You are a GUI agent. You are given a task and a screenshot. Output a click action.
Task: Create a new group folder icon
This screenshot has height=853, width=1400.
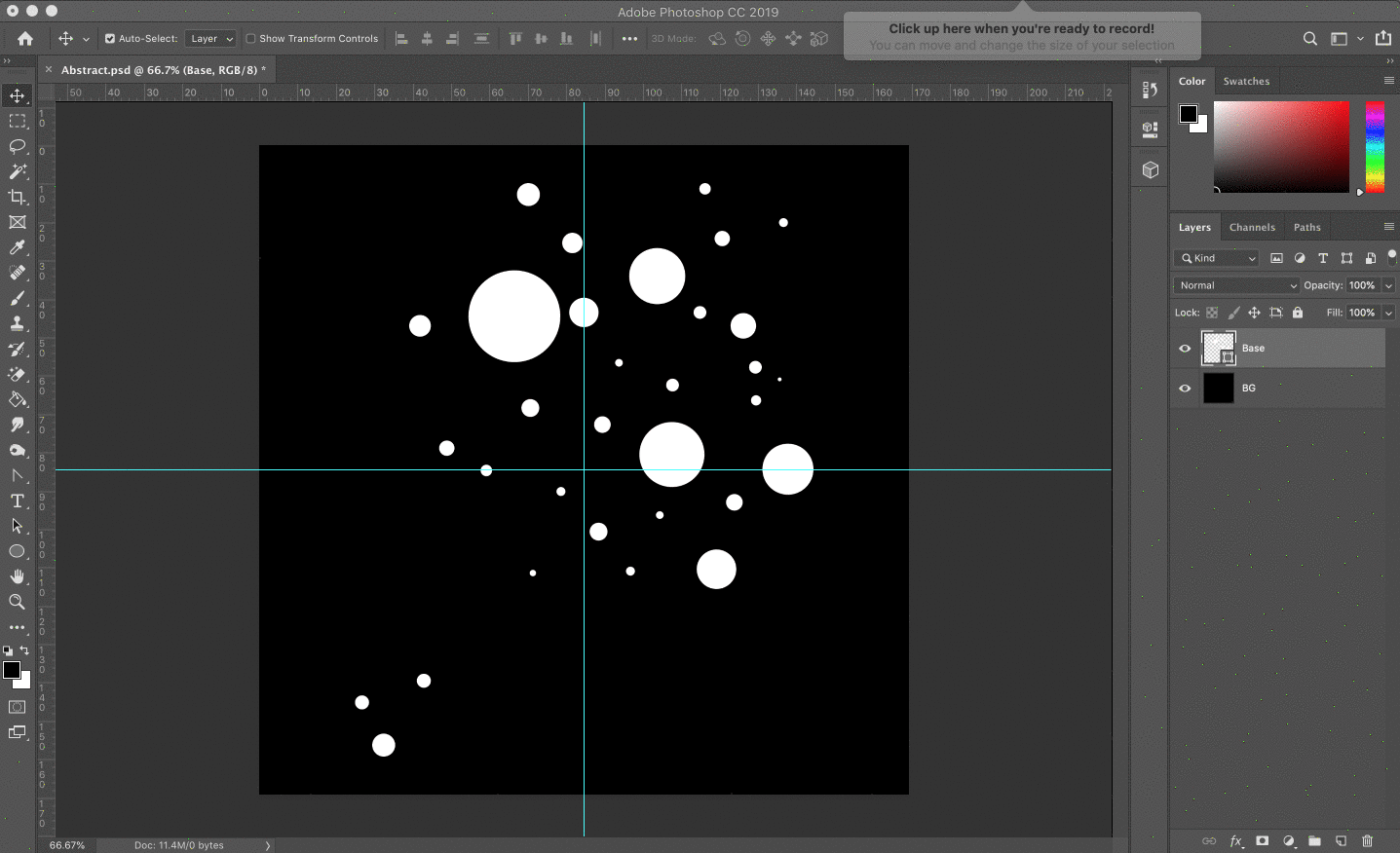coord(1314,840)
